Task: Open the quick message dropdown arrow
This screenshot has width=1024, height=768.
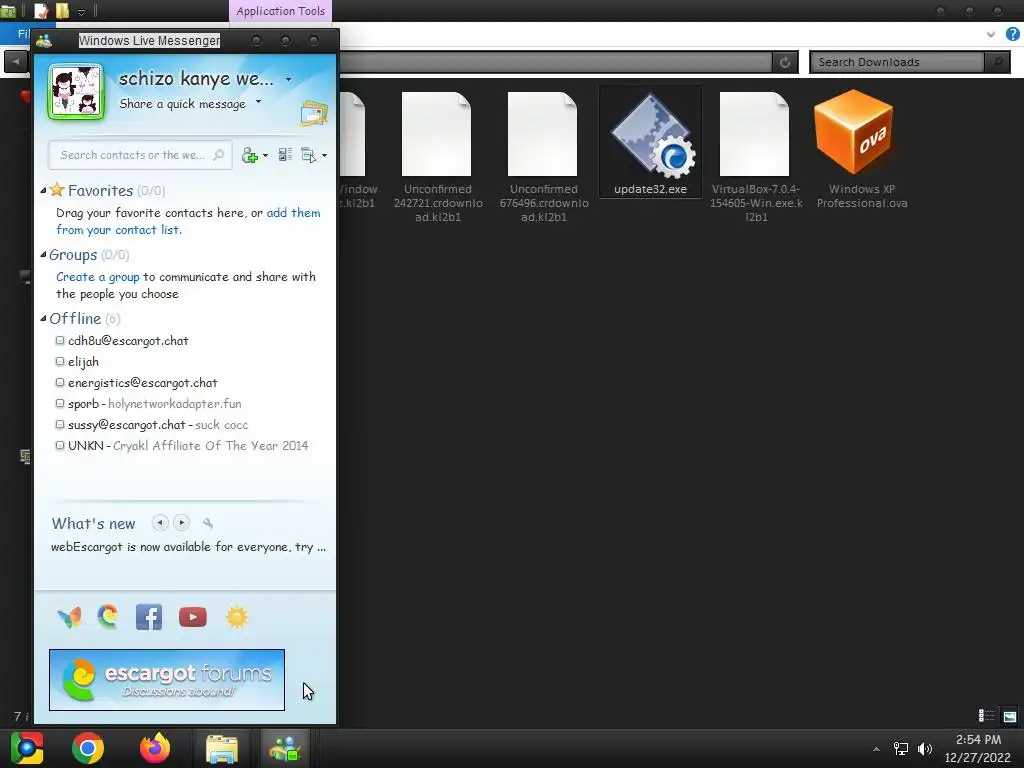Action: coord(259,102)
